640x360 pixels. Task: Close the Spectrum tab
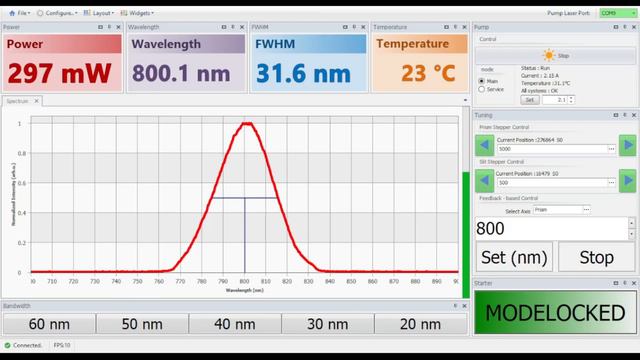[x=36, y=101]
